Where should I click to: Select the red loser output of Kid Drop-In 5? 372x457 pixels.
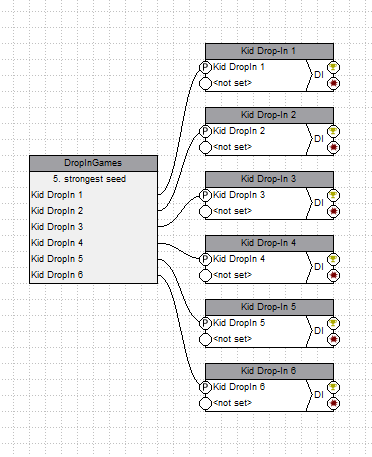[333, 339]
